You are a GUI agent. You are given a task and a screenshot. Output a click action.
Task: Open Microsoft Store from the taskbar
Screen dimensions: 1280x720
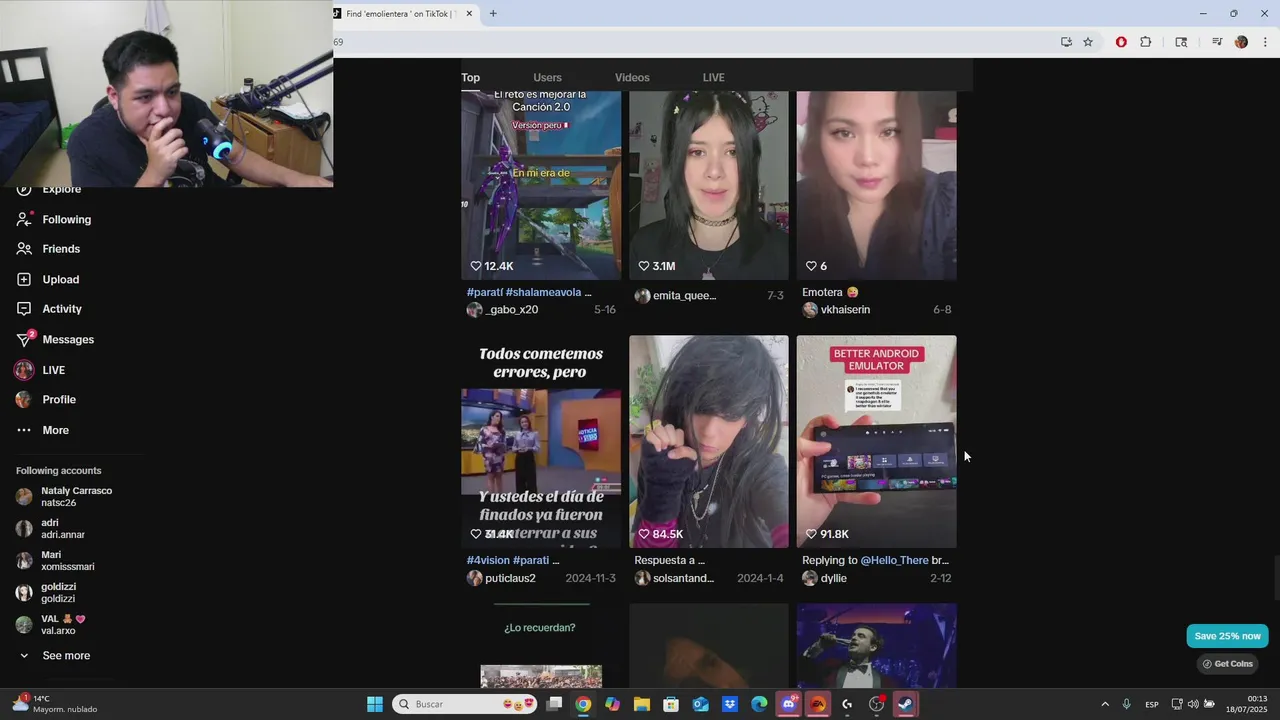(671, 704)
